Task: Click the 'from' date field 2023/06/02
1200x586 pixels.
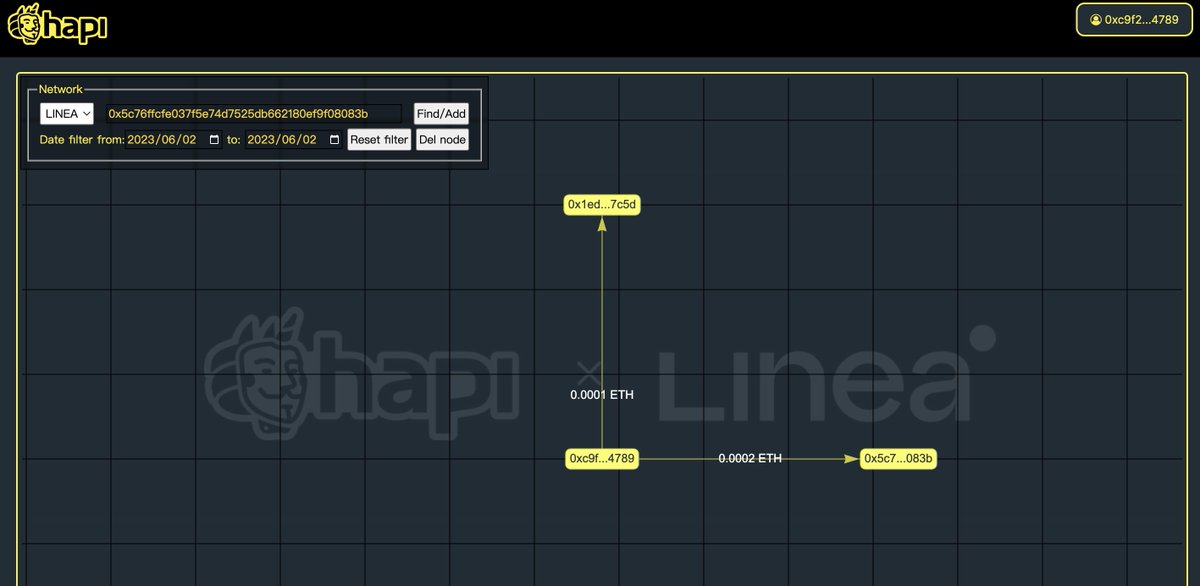Action: (x=174, y=140)
